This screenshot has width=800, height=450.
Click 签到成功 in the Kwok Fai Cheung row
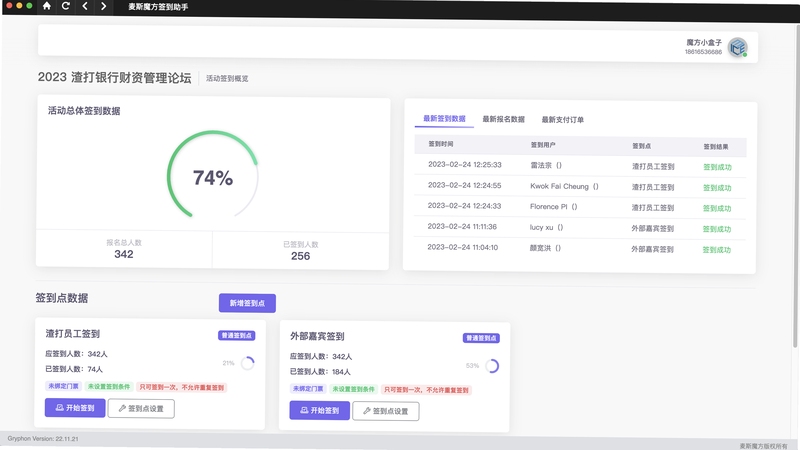pos(717,188)
